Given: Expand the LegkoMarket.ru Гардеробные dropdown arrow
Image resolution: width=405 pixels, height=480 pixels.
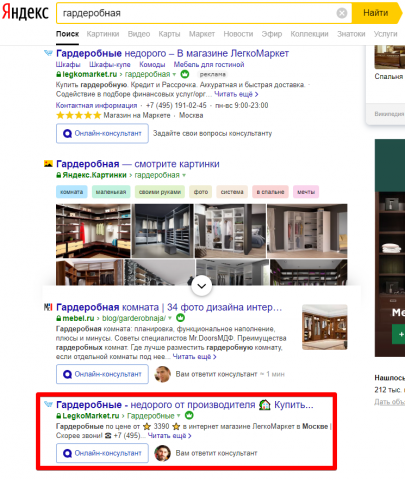Looking at the screenshot, I should tap(178, 416).
